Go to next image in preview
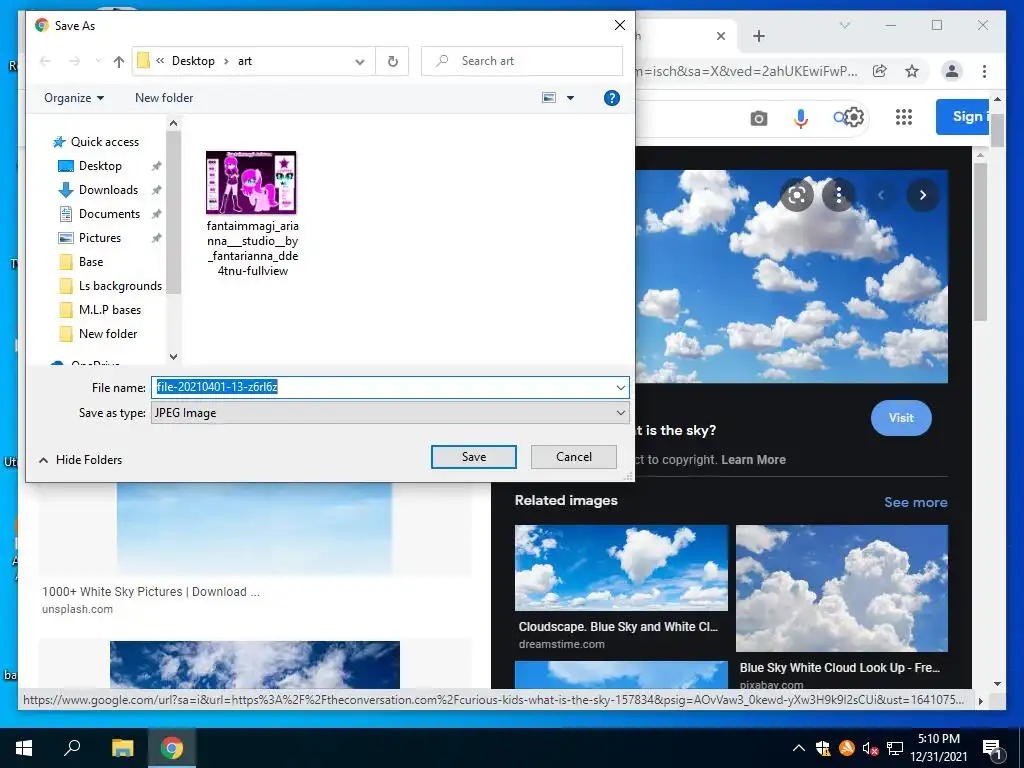This screenshot has width=1024, height=768. coord(922,195)
